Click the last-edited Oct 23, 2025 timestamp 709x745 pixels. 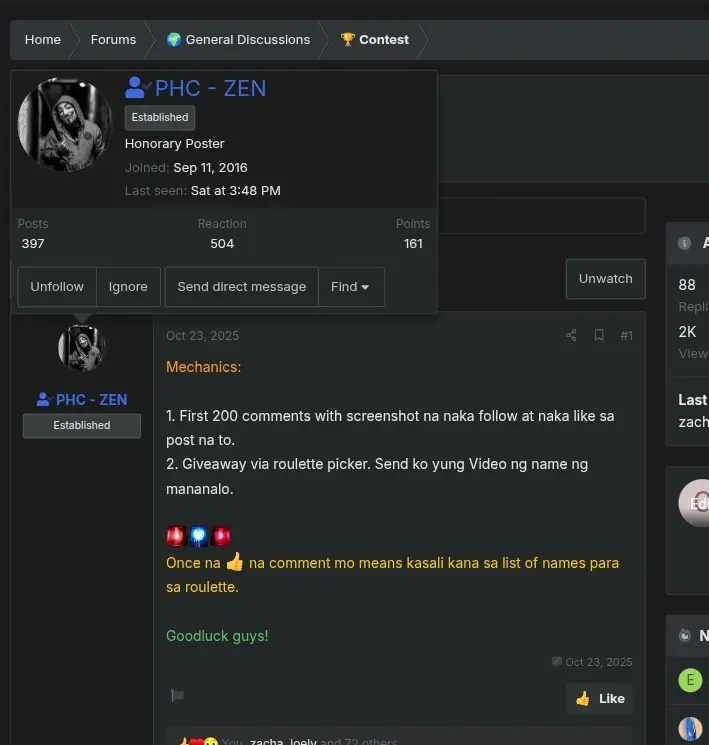(x=592, y=662)
